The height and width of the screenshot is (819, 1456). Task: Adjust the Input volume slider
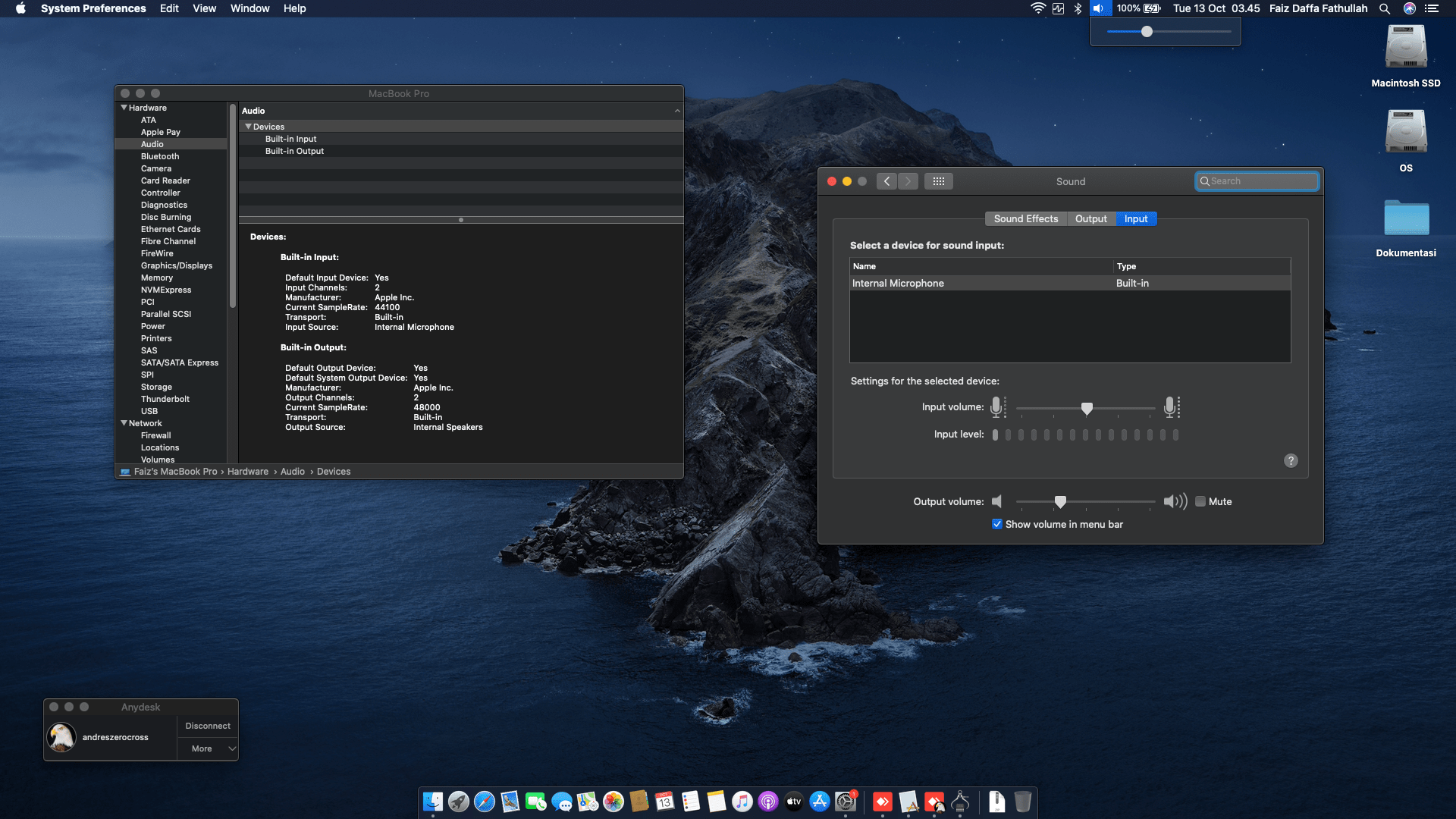pos(1086,408)
